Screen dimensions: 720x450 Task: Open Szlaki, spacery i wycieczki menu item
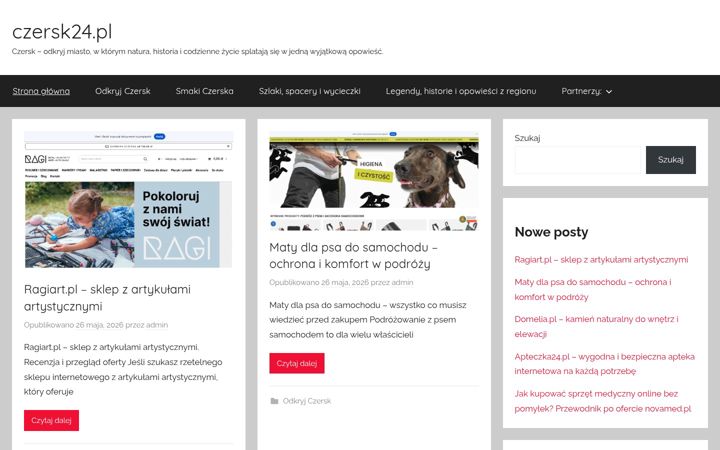click(309, 91)
